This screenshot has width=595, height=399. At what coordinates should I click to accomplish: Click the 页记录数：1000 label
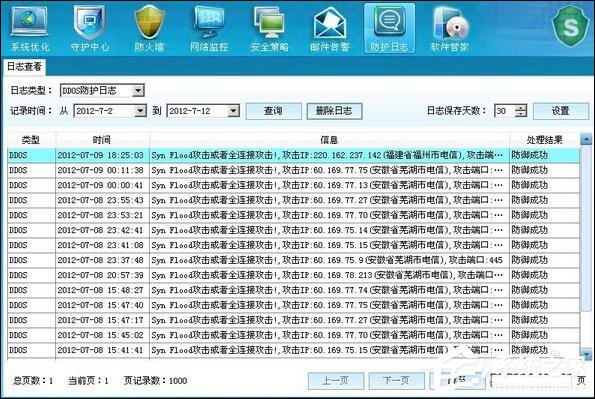coord(156,380)
